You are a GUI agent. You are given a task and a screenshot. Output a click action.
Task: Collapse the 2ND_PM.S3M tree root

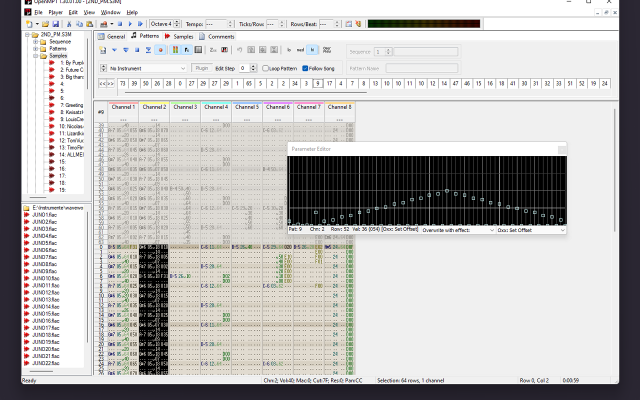coord(27,35)
